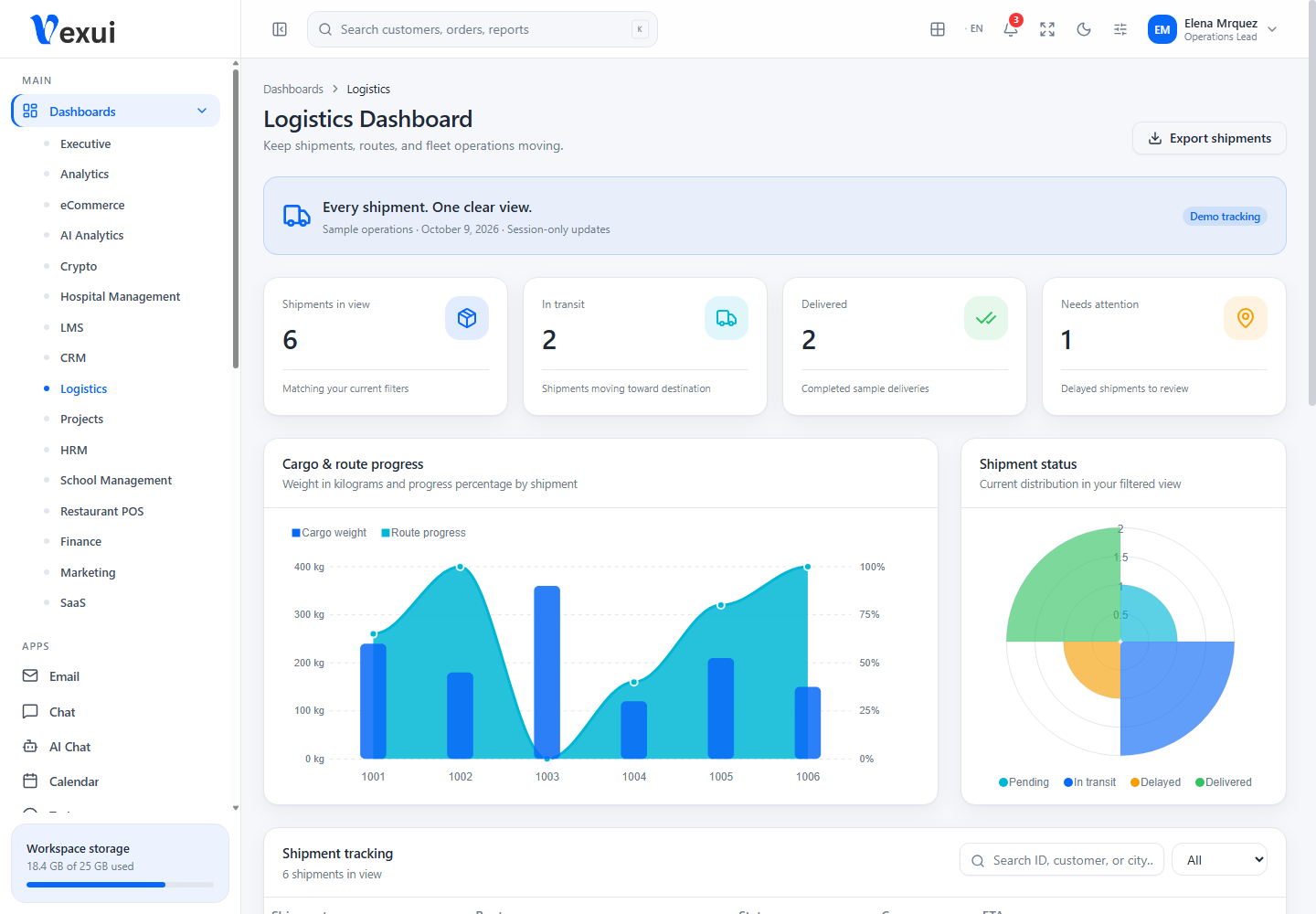Open the shipment status filter dropdown
The height and width of the screenshot is (914, 1316).
(x=1219, y=860)
